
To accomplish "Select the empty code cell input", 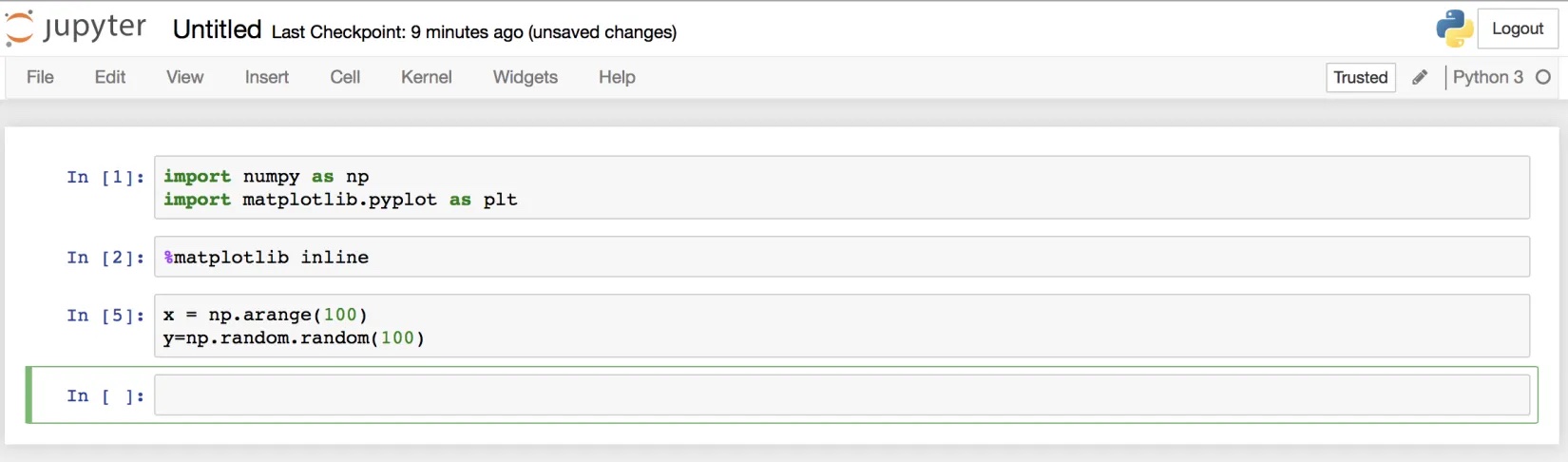I will click(842, 395).
